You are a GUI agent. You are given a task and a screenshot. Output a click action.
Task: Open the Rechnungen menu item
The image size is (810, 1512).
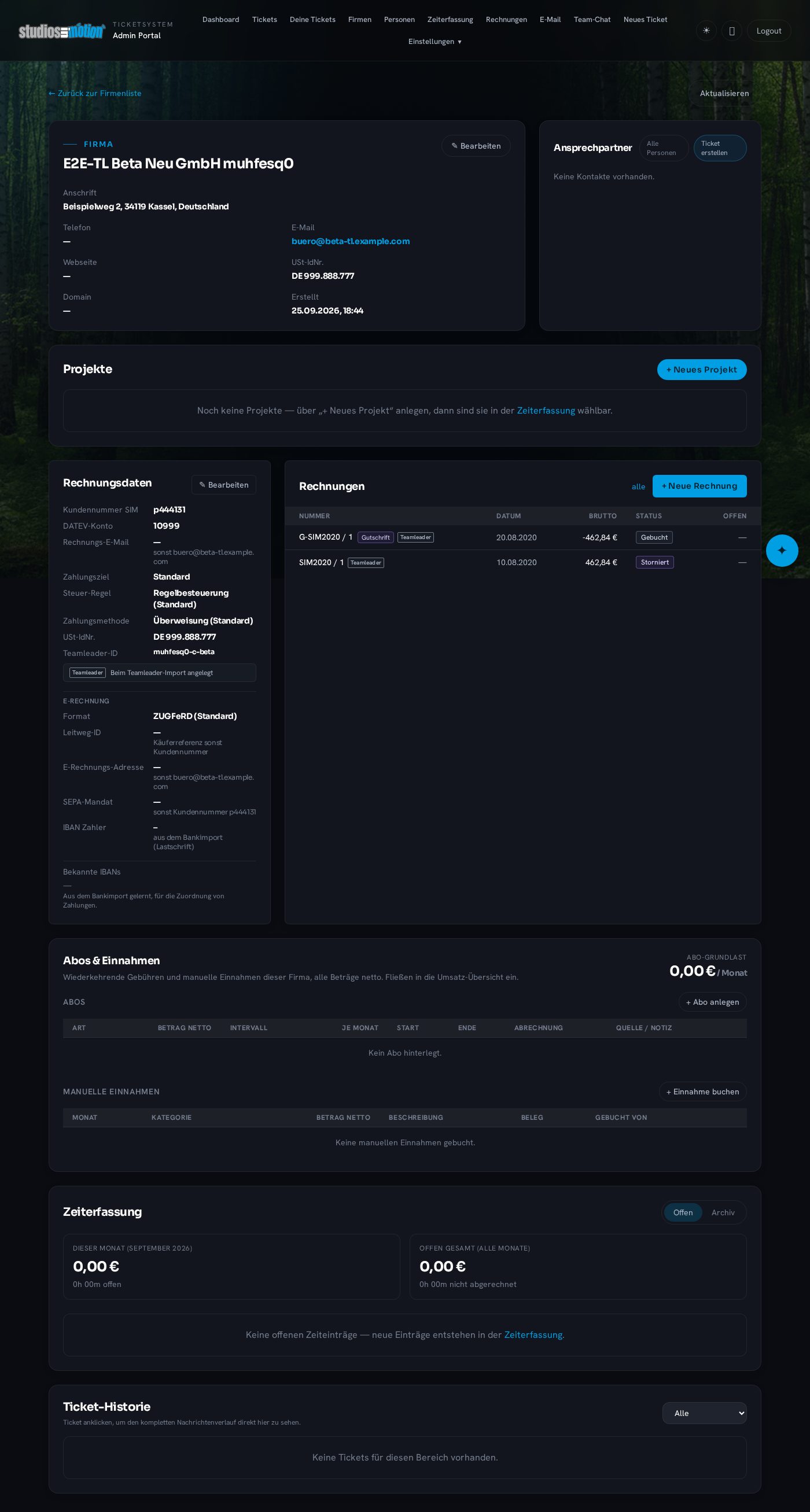tap(506, 19)
